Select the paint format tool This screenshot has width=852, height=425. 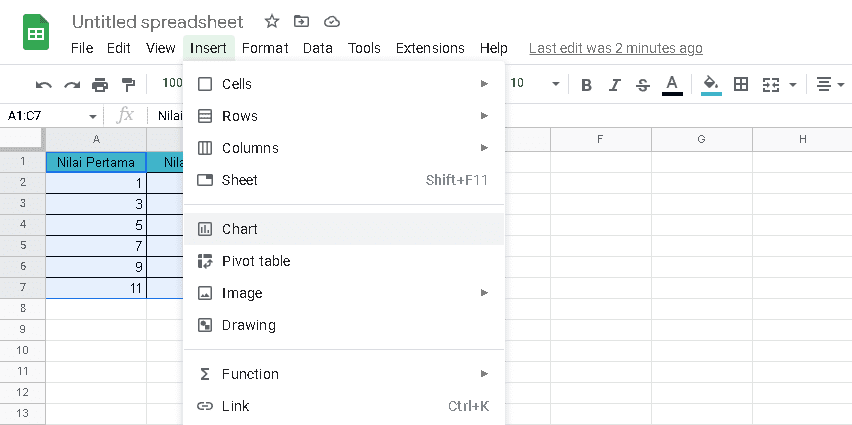(x=127, y=85)
